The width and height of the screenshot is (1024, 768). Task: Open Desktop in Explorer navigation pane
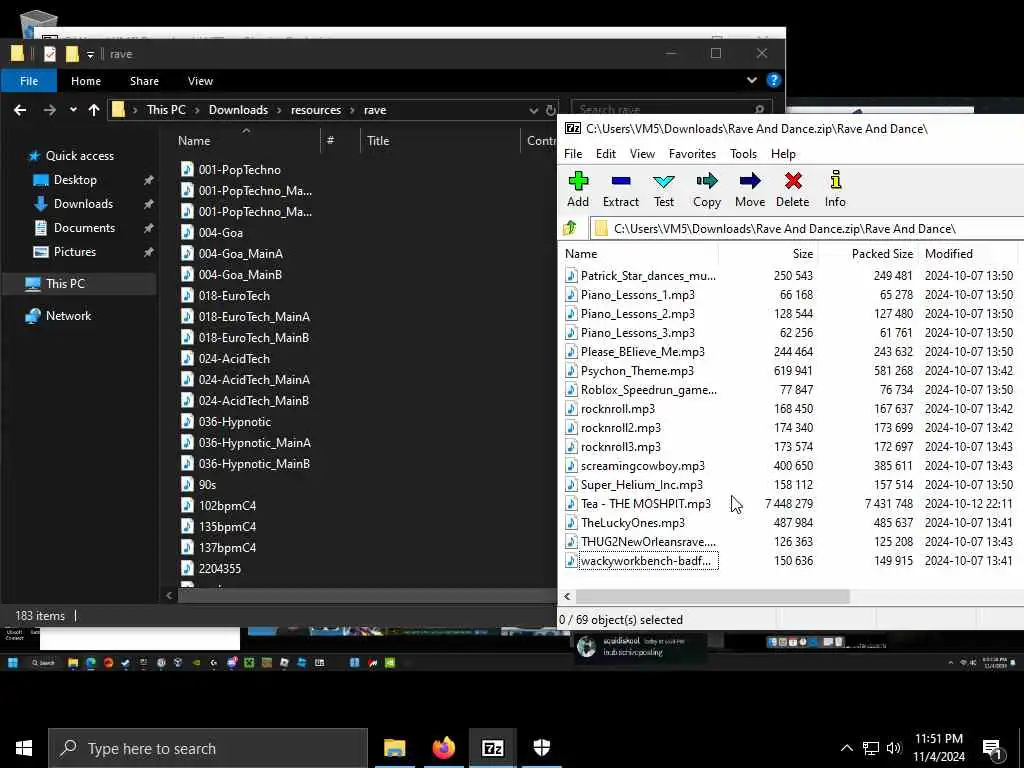pyautogui.click(x=74, y=180)
